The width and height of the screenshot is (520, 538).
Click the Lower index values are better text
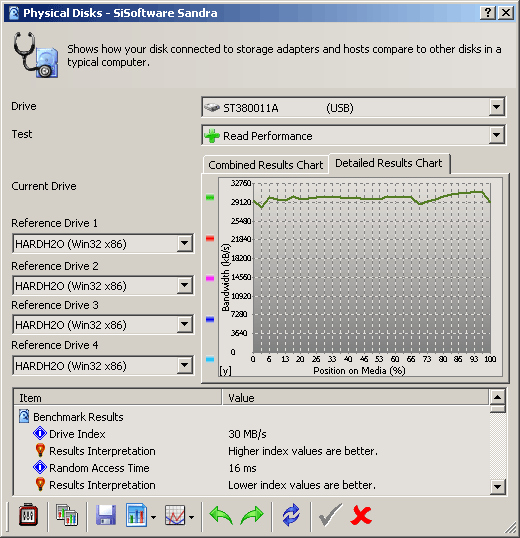pyautogui.click(x=302, y=485)
